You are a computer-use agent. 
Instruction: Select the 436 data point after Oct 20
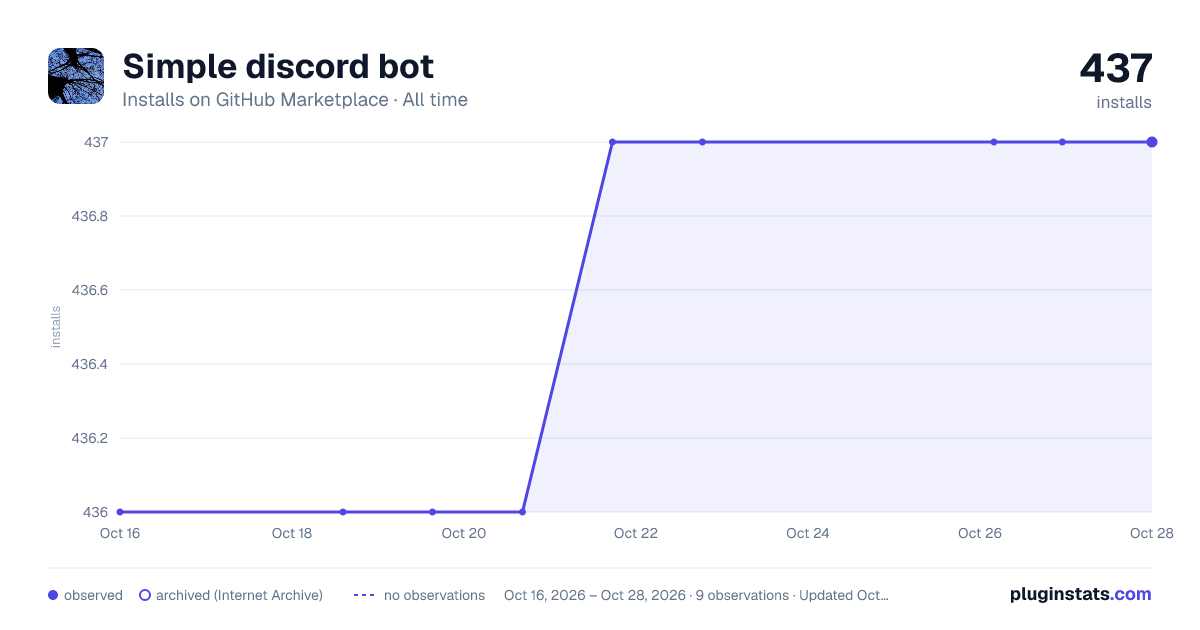(x=523, y=512)
